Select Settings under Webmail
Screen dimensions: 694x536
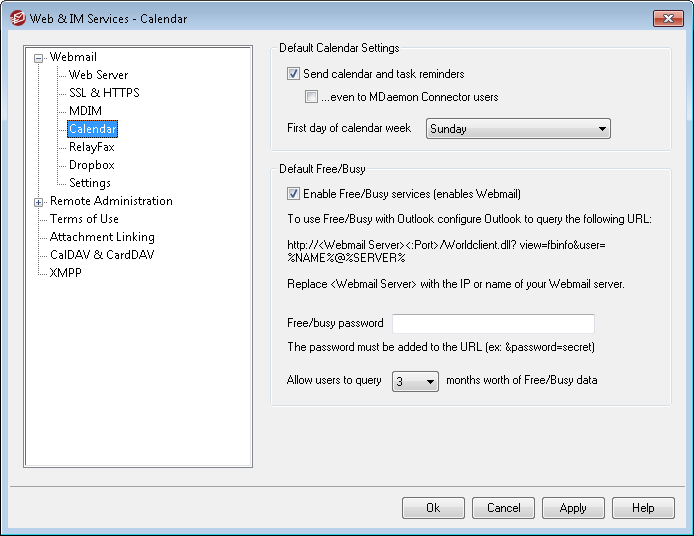(90, 183)
